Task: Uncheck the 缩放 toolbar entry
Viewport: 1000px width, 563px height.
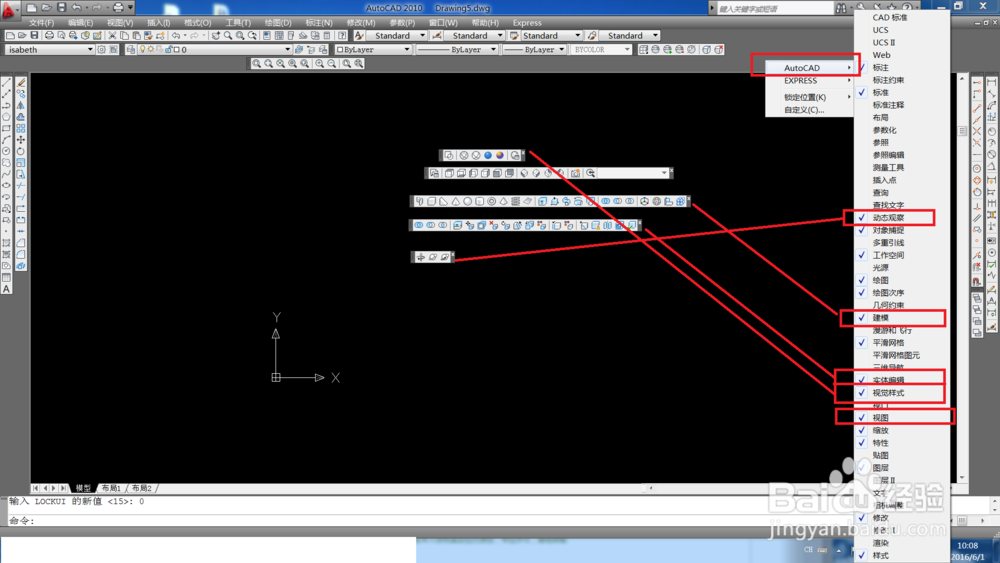Action: point(902,430)
